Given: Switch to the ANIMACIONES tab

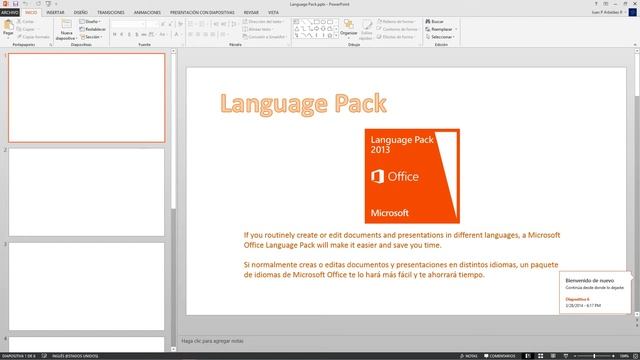Looking at the screenshot, I should (x=147, y=13).
